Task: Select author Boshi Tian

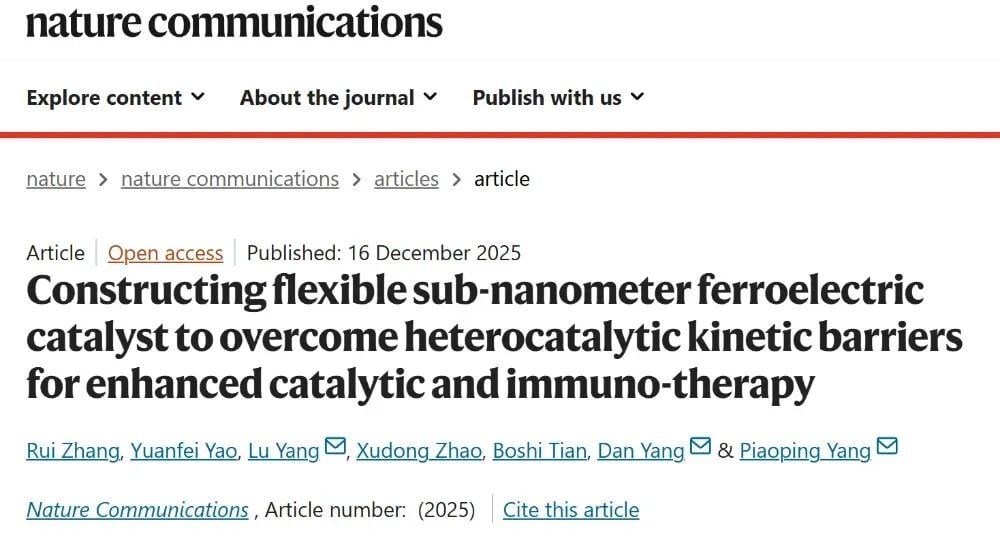Action: point(540,451)
